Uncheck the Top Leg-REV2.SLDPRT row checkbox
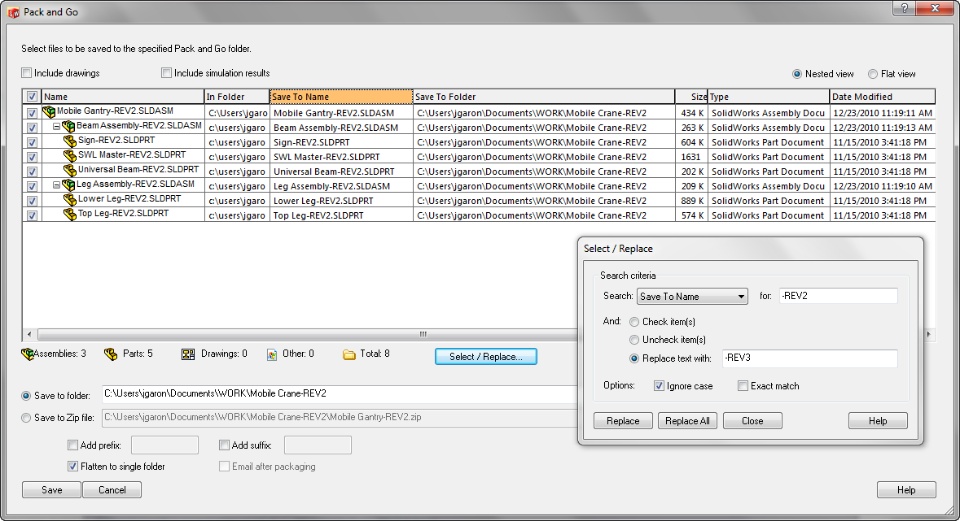The height and width of the screenshot is (521, 960). click(x=32, y=216)
